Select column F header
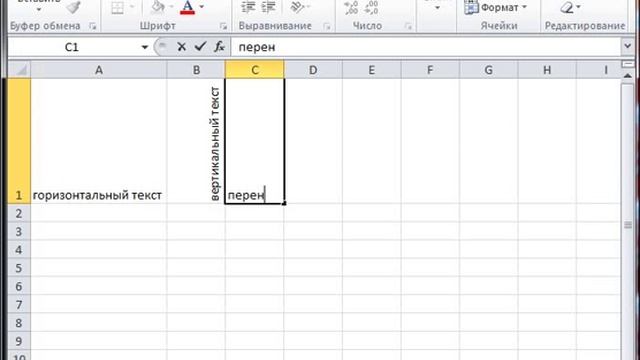This screenshot has height=360, width=640. pyautogui.click(x=430, y=70)
